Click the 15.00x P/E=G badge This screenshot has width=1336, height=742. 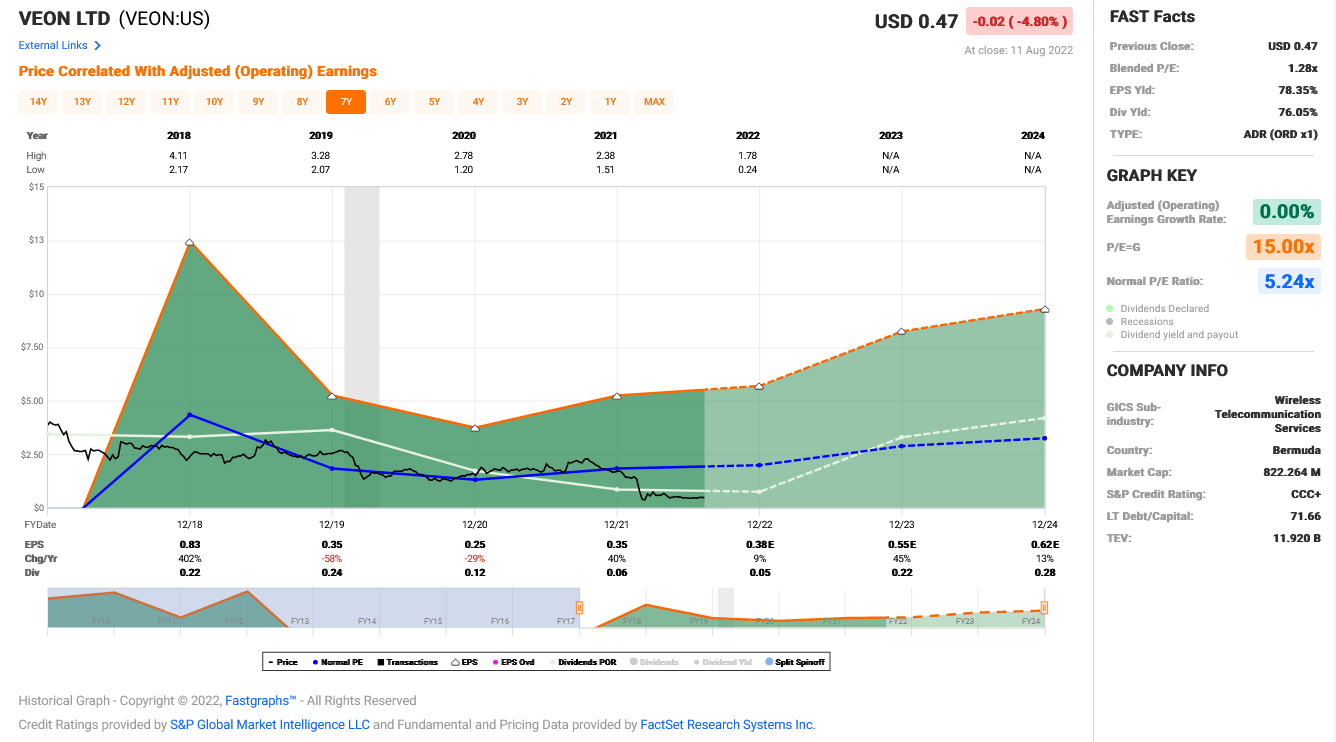click(1283, 247)
